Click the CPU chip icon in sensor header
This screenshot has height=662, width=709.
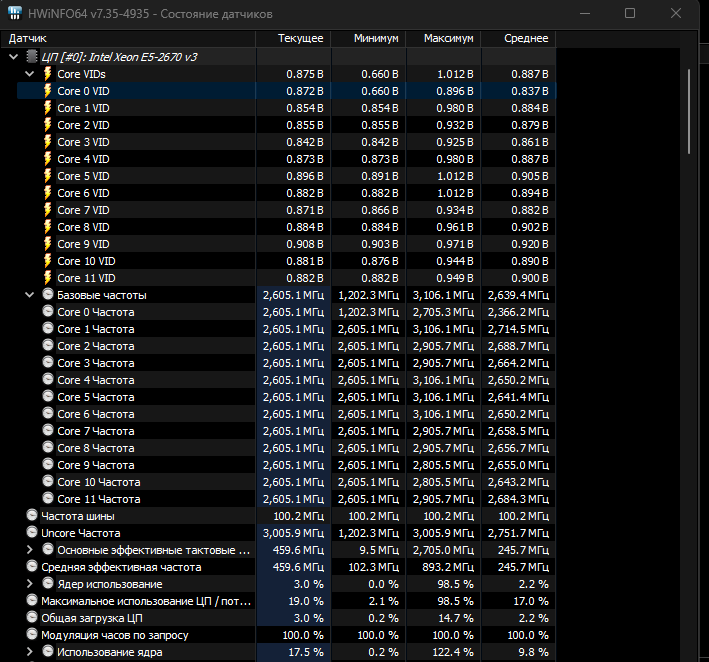click(31, 57)
